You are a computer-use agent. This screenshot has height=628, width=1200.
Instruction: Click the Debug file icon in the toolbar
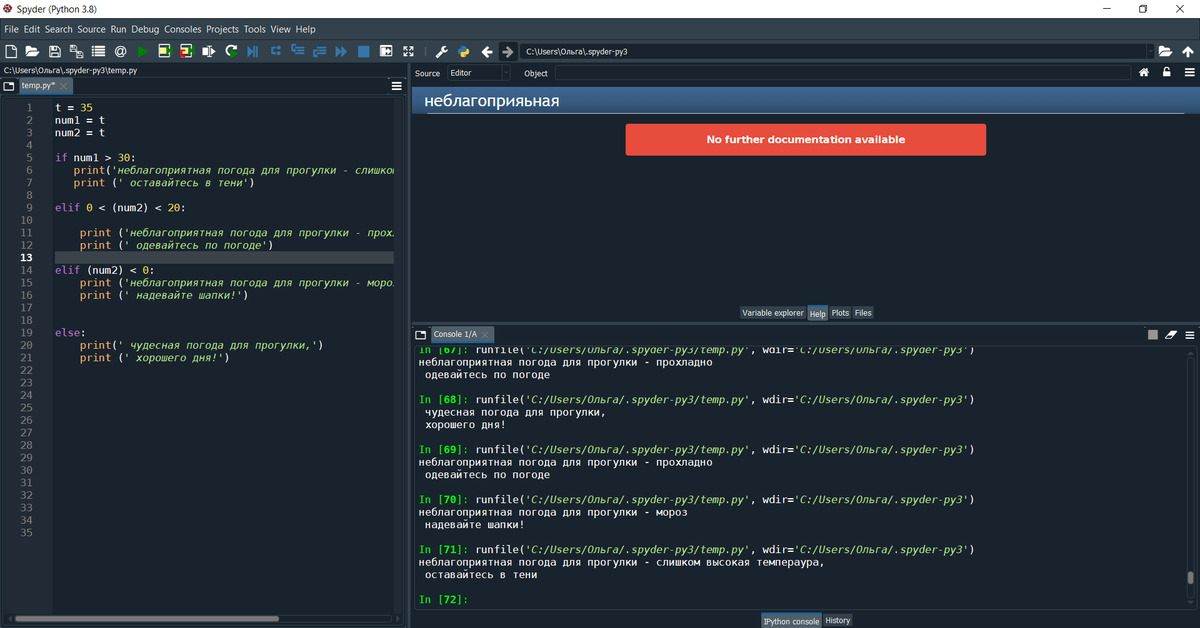click(252, 51)
